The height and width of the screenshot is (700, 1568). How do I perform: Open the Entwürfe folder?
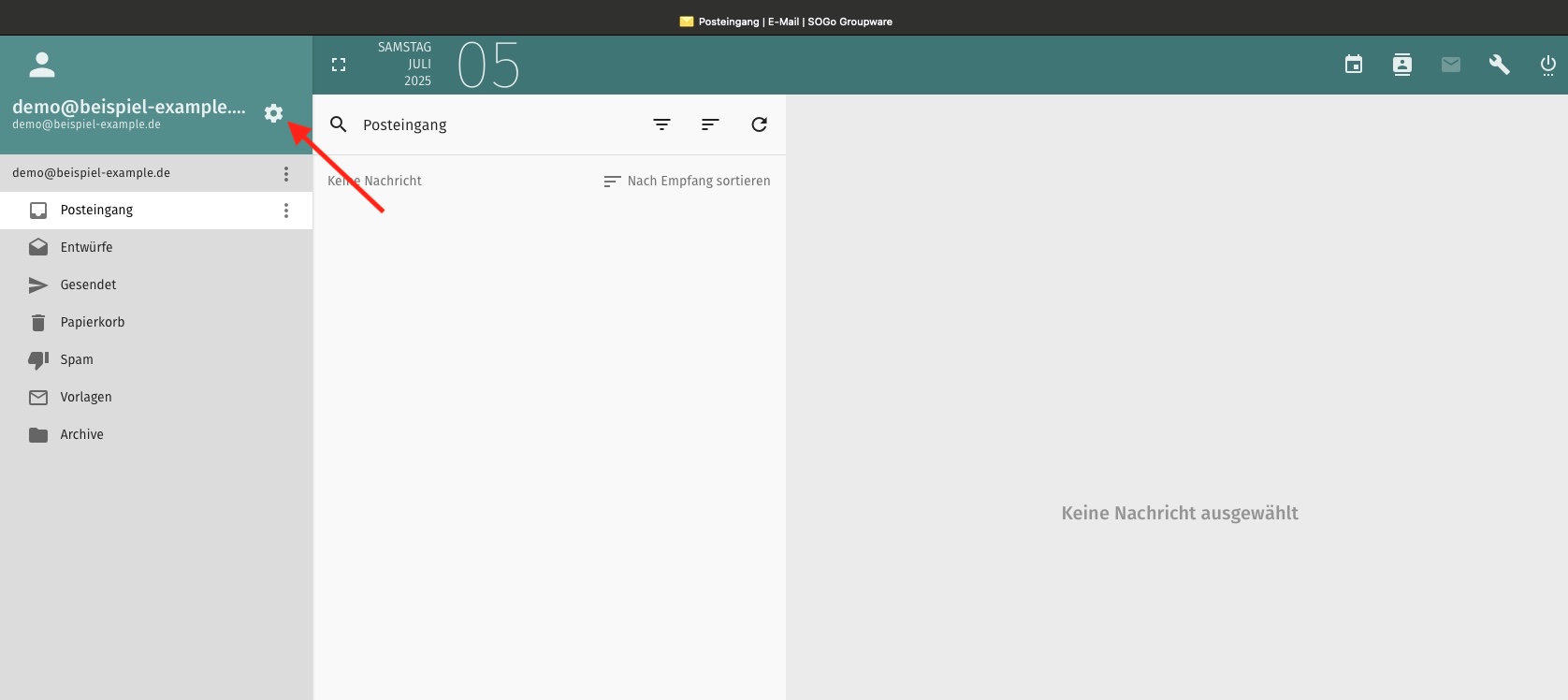tap(156, 248)
